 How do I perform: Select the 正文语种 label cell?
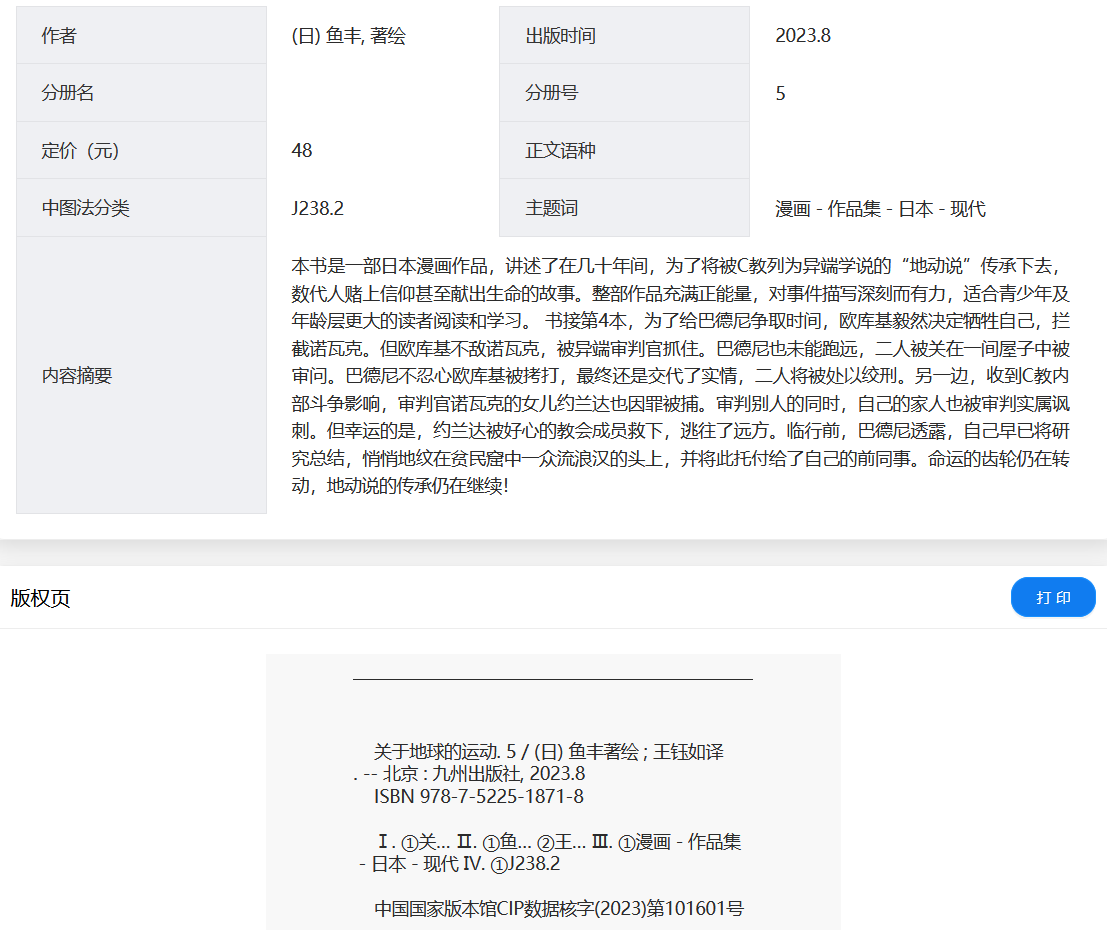tap(624, 150)
